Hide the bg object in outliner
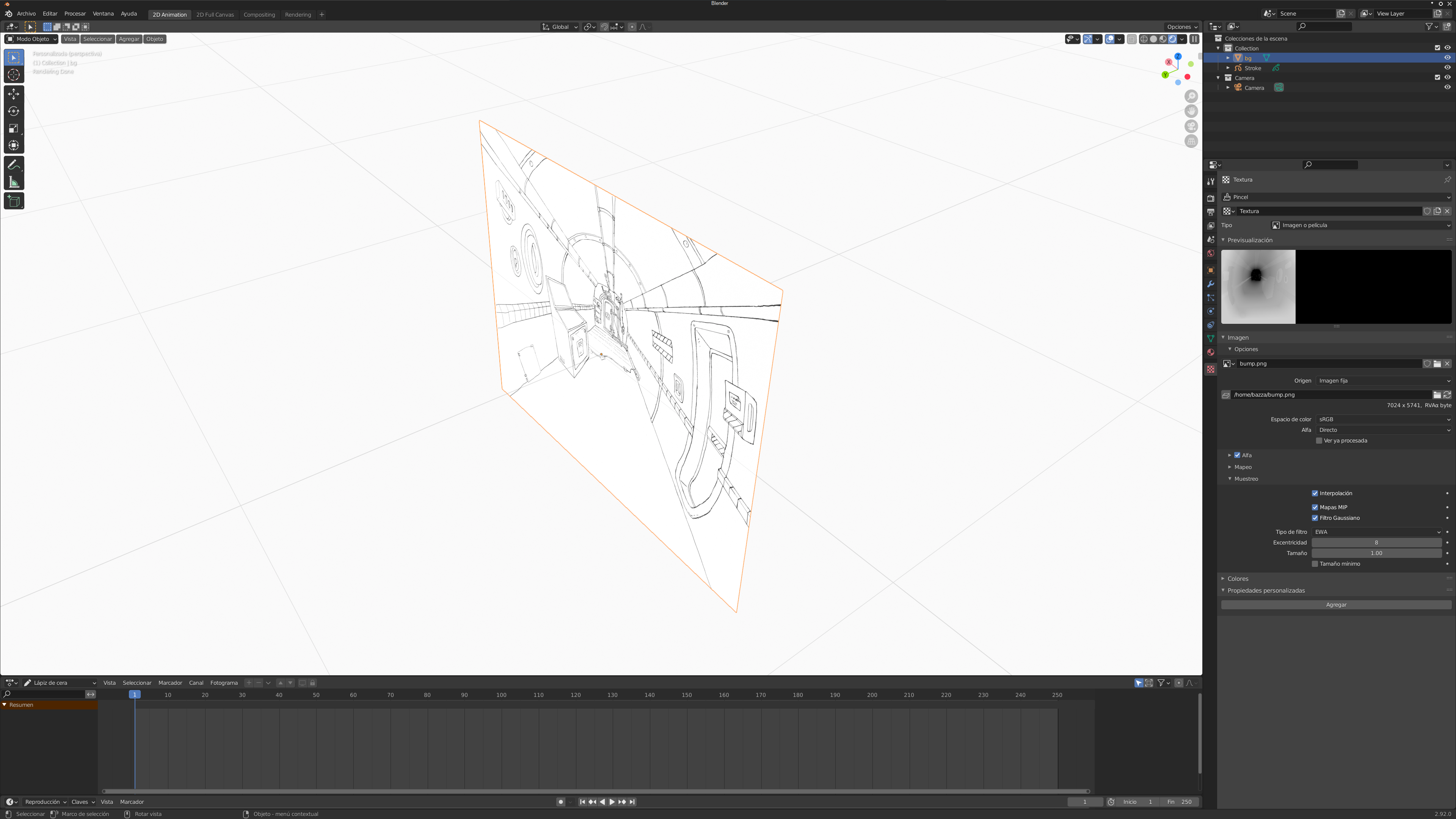This screenshot has width=1456, height=819. click(1447, 58)
